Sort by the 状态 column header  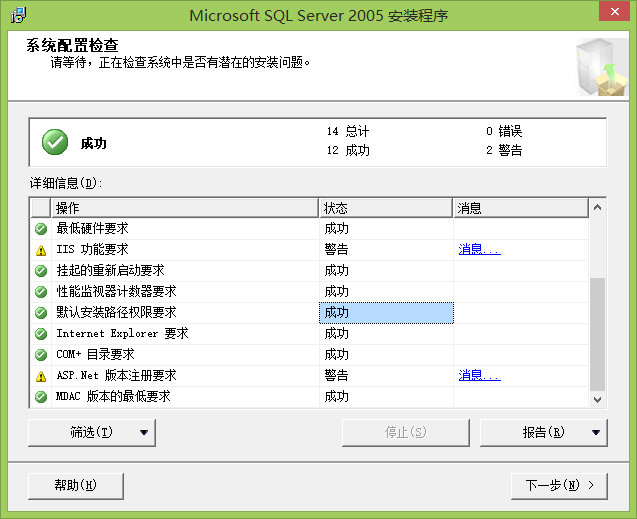(x=386, y=208)
